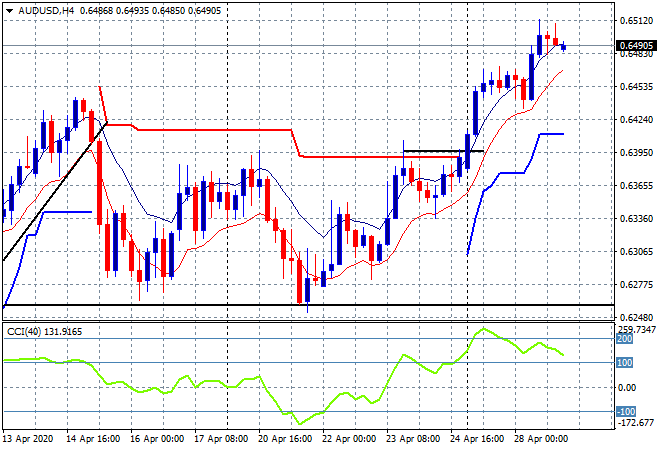This screenshot has height=450, width=660.
Task: Click the CCI maximum value 259.7347
Action: point(637,329)
